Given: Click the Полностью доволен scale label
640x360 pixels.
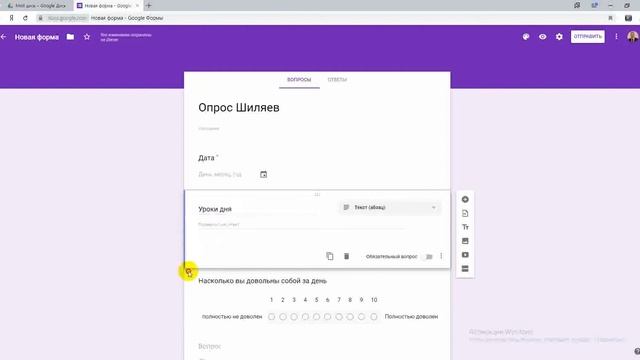Looking at the screenshot, I should pyautogui.click(x=411, y=317).
